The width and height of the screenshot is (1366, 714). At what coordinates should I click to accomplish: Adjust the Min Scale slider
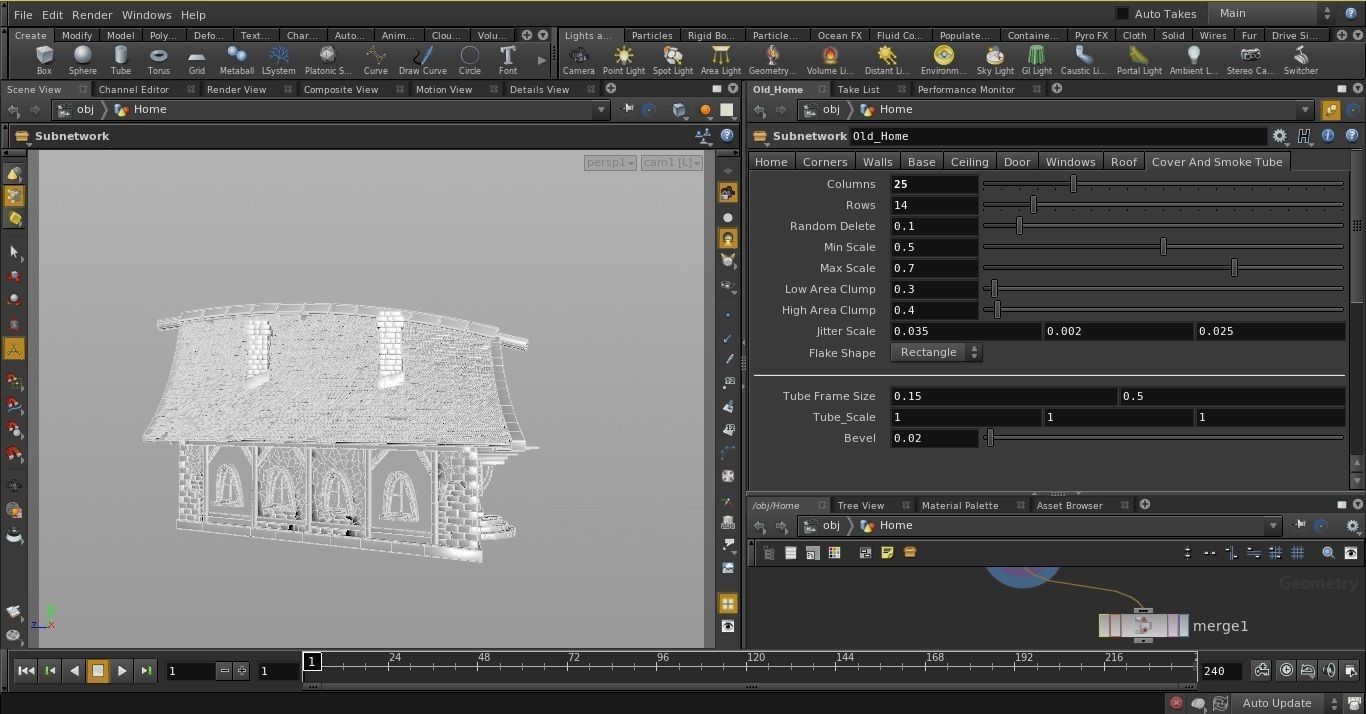point(1163,247)
